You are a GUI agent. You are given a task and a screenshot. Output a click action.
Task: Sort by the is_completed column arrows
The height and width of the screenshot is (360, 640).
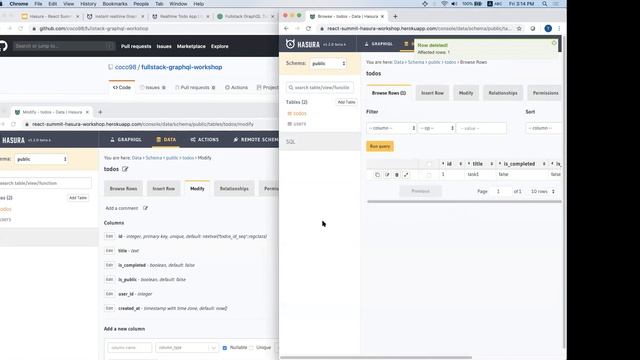544,164
